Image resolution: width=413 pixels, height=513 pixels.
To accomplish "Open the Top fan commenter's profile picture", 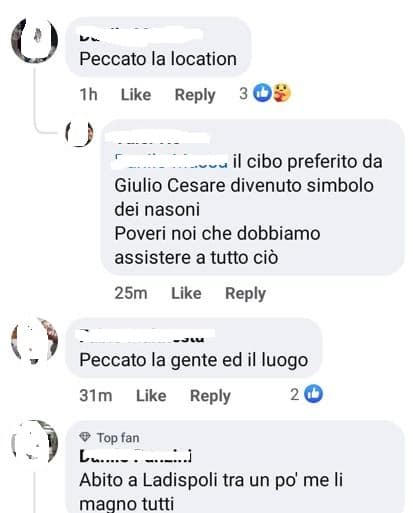I will [35, 443].
